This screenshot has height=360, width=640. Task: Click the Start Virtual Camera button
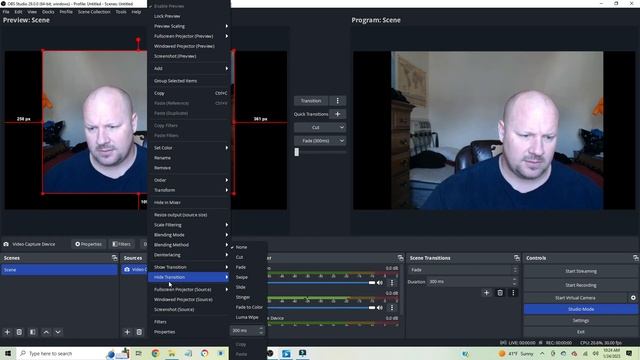tap(575, 298)
